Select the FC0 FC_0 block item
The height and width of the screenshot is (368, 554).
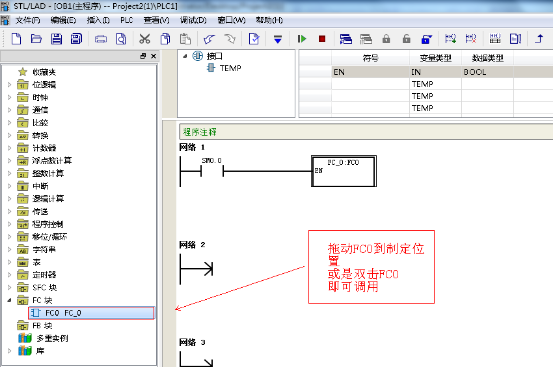coord(91,313)
